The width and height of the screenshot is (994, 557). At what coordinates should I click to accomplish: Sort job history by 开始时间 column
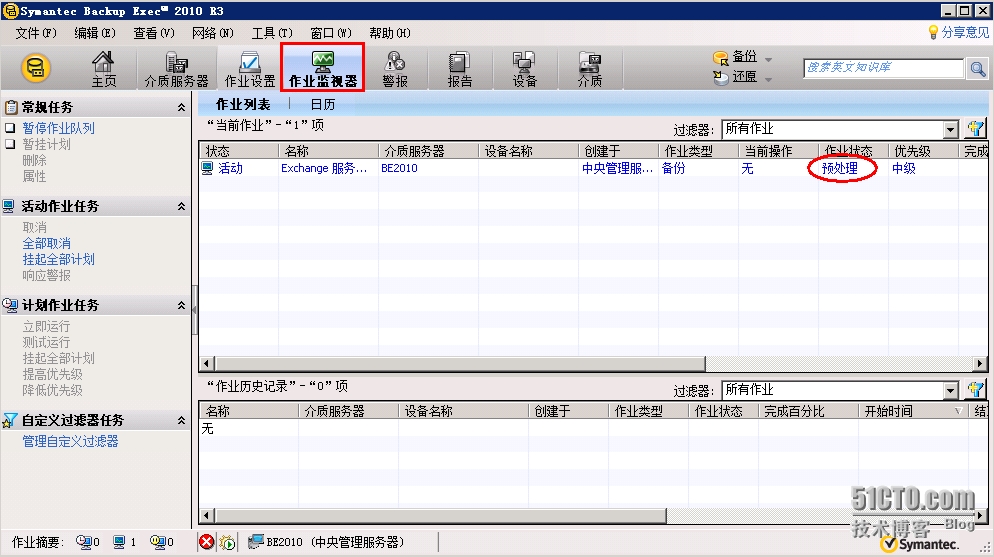tap(913, 411)
